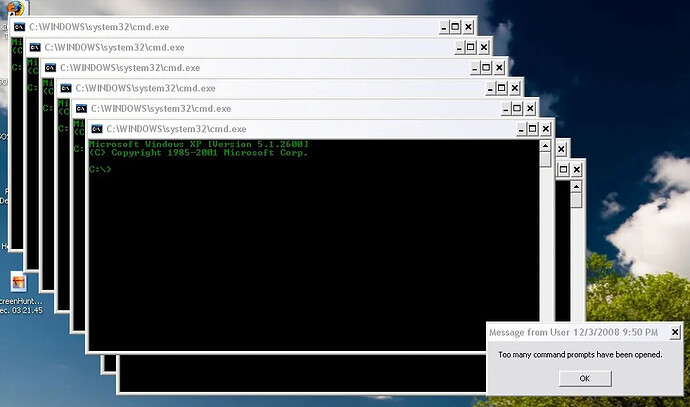Select the ScreenHunter desktop shortcut icon
The height and width of the screenshot is (407, 690).
click(18, 282)
